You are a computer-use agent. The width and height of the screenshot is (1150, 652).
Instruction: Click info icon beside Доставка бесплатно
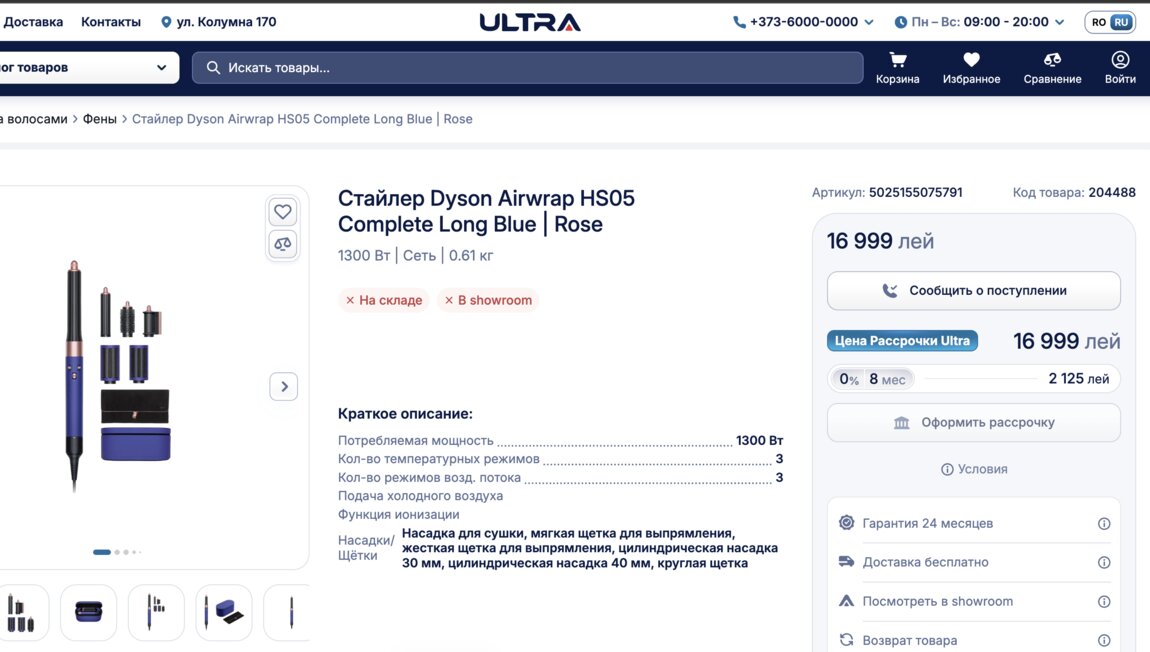pos(1104,563)
